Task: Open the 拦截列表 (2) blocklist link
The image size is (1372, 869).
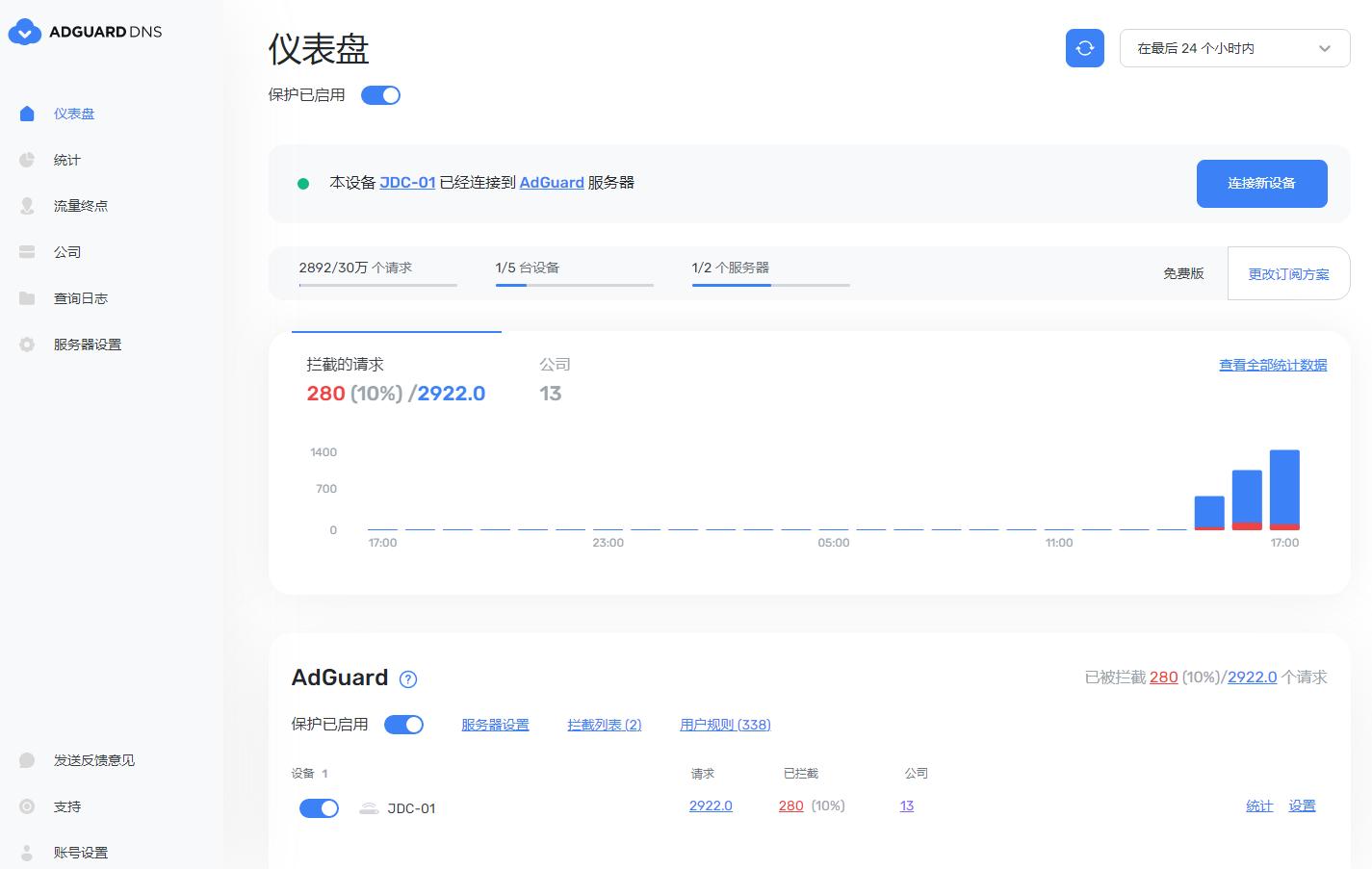Action: pos(604,724)
